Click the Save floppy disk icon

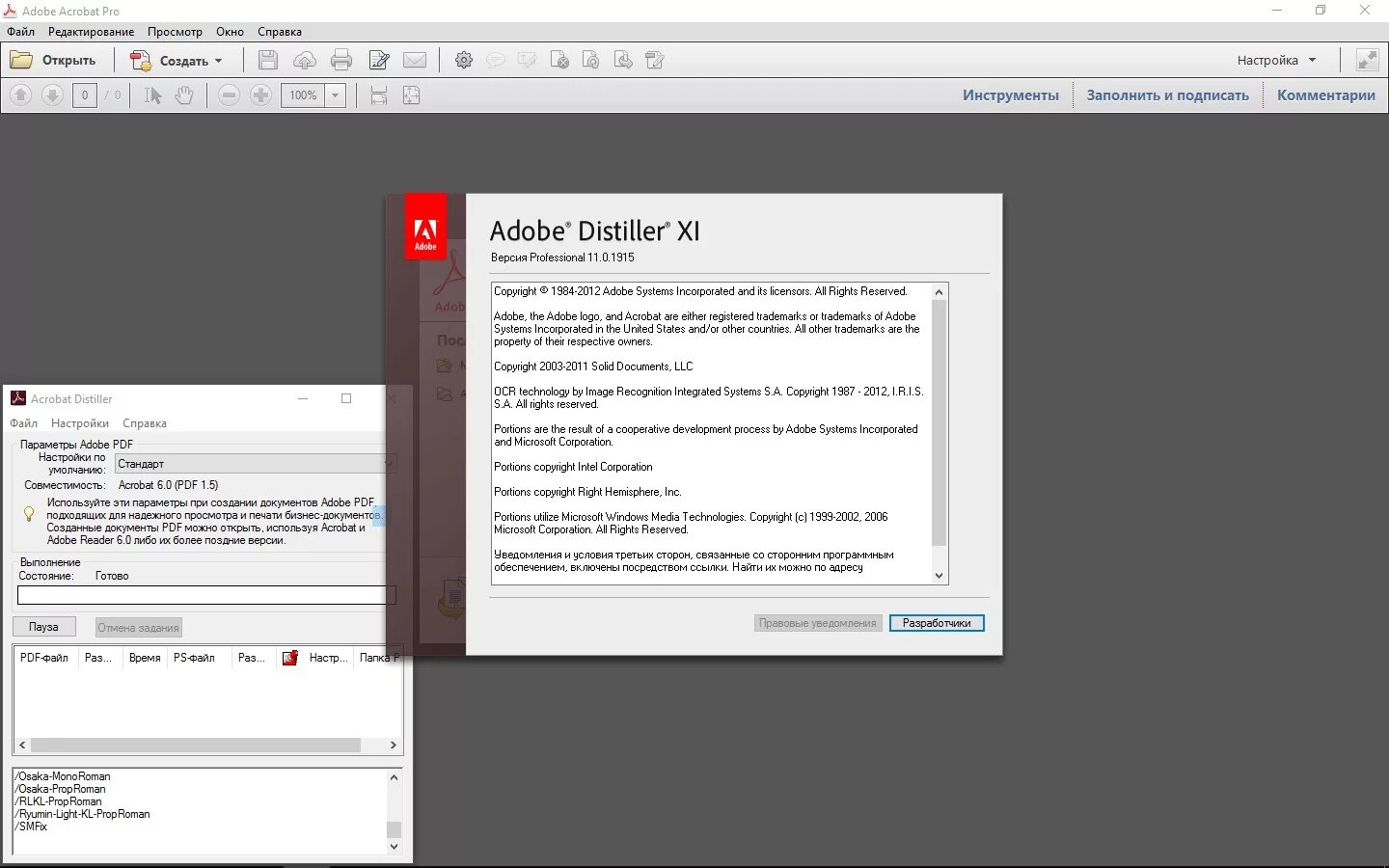[268, 60]
